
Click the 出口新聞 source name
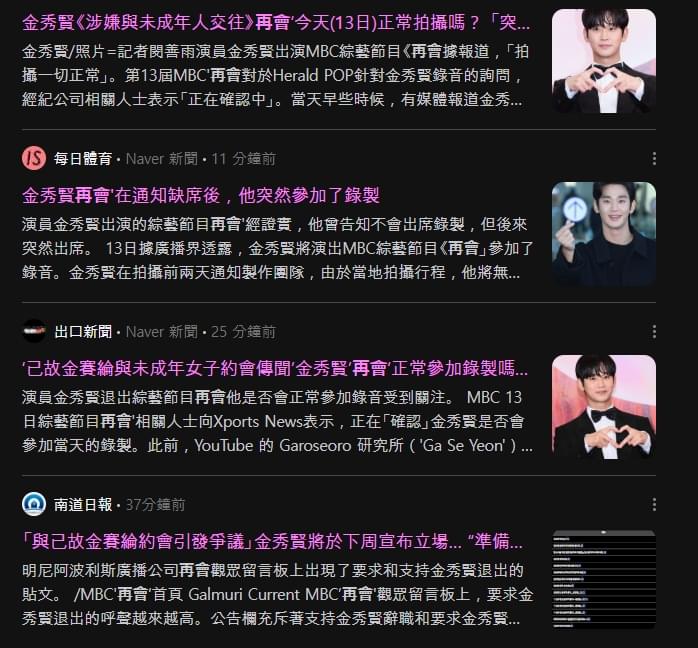pyautogui.click(x=83, y=332)
